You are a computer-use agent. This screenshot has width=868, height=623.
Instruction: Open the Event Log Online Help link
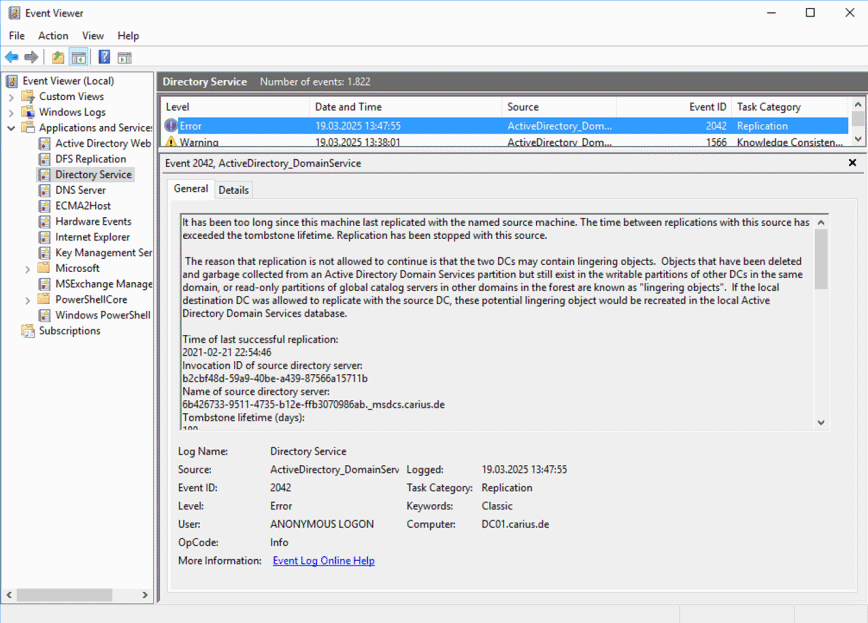click(324, 560)
